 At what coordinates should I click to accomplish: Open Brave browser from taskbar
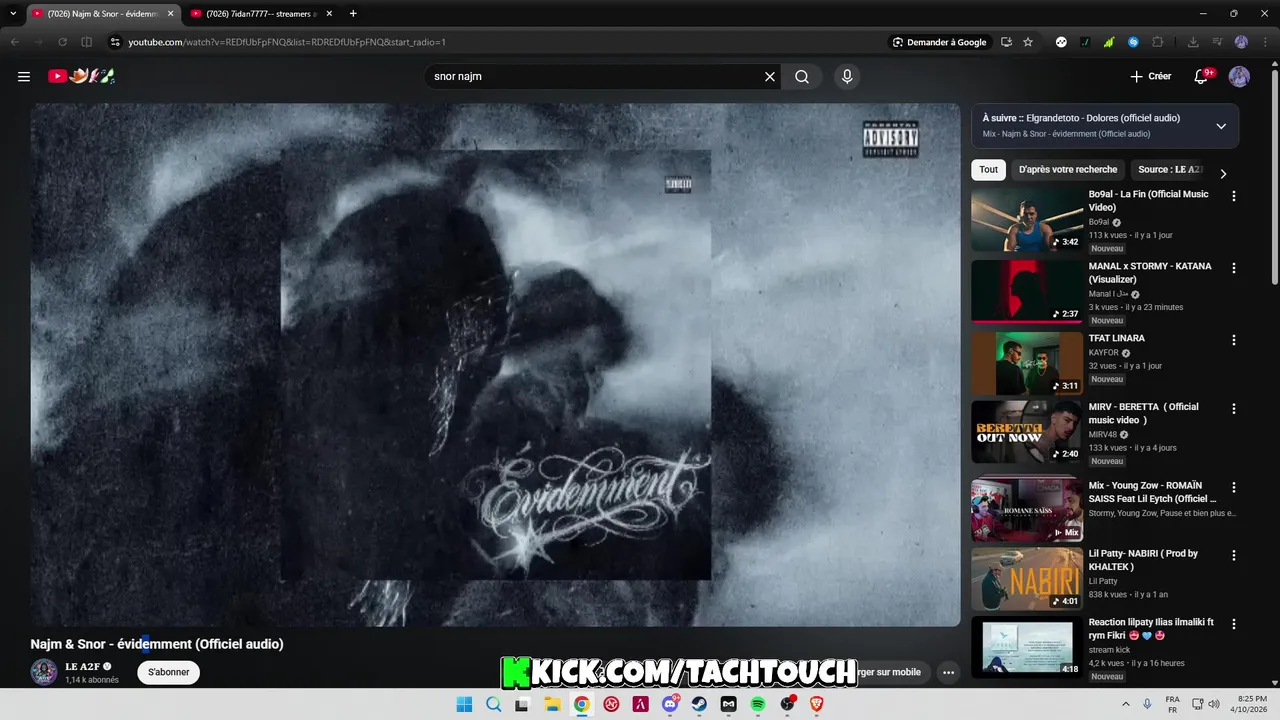[x=817, y=704]
